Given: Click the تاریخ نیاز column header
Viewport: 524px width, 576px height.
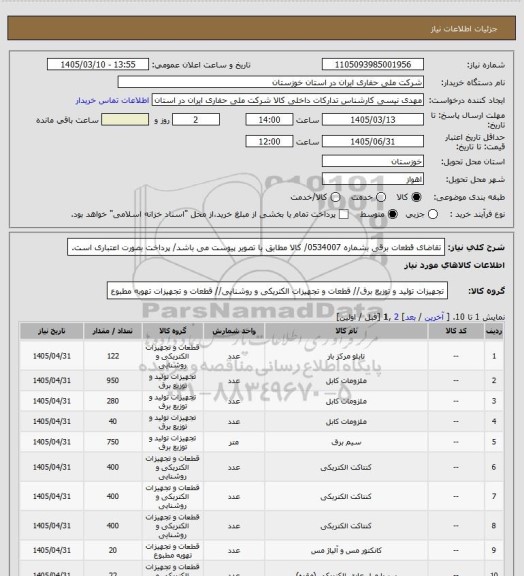Looking at the screenshot, I should 51,331.
